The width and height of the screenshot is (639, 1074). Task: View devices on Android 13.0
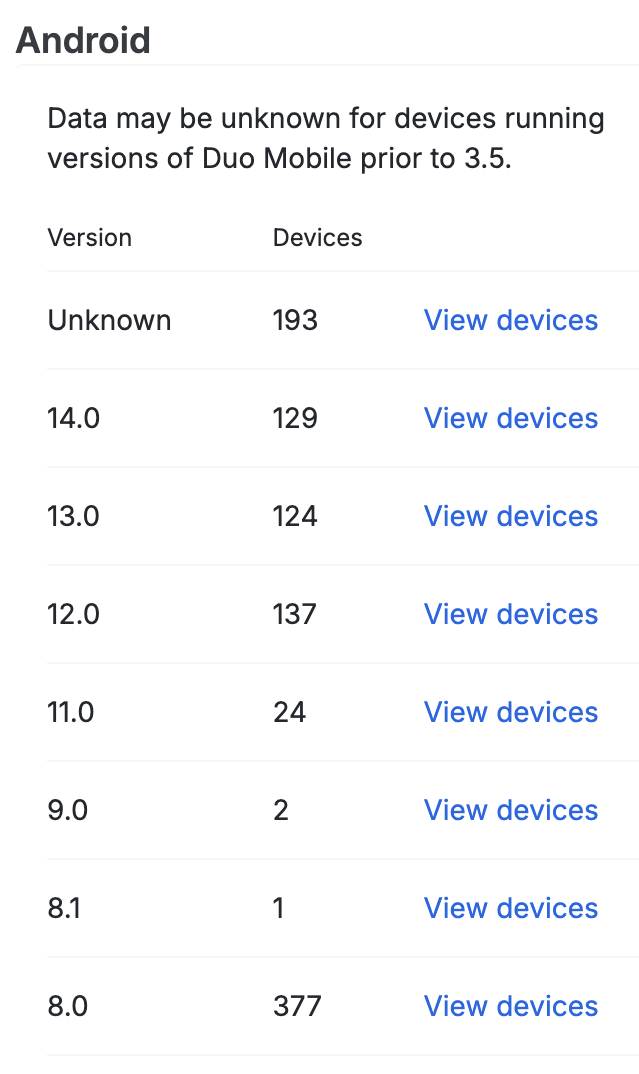click(x=510, y=516)
